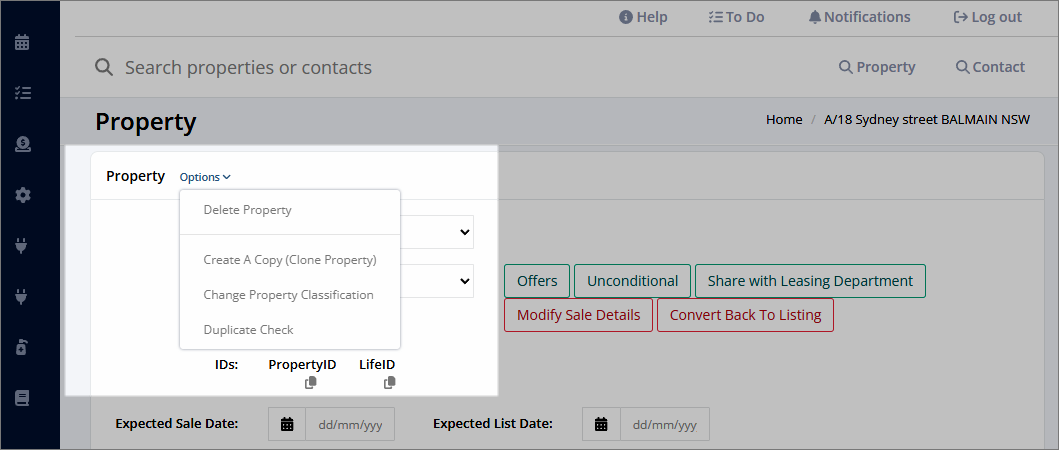This screenshot has width=1059, height=450.
Task: Expand the second select box behind the menu
Action: coord(437,281)
